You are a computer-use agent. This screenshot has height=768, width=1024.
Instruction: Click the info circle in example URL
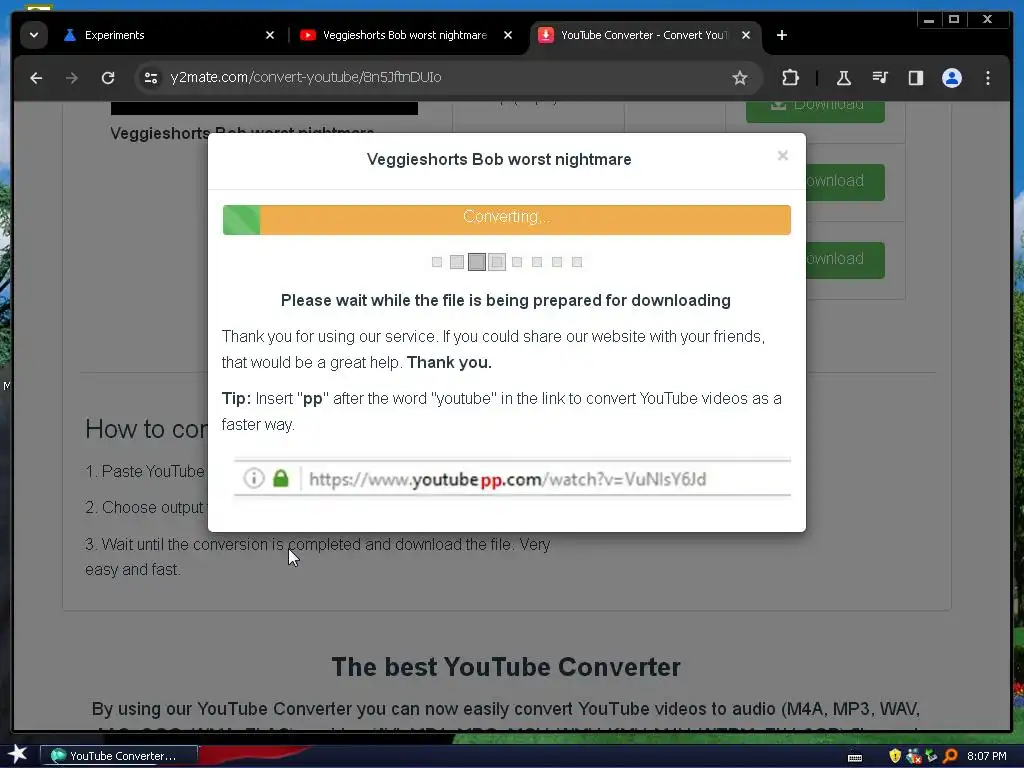pyautogui.click(x=253, y=479)
